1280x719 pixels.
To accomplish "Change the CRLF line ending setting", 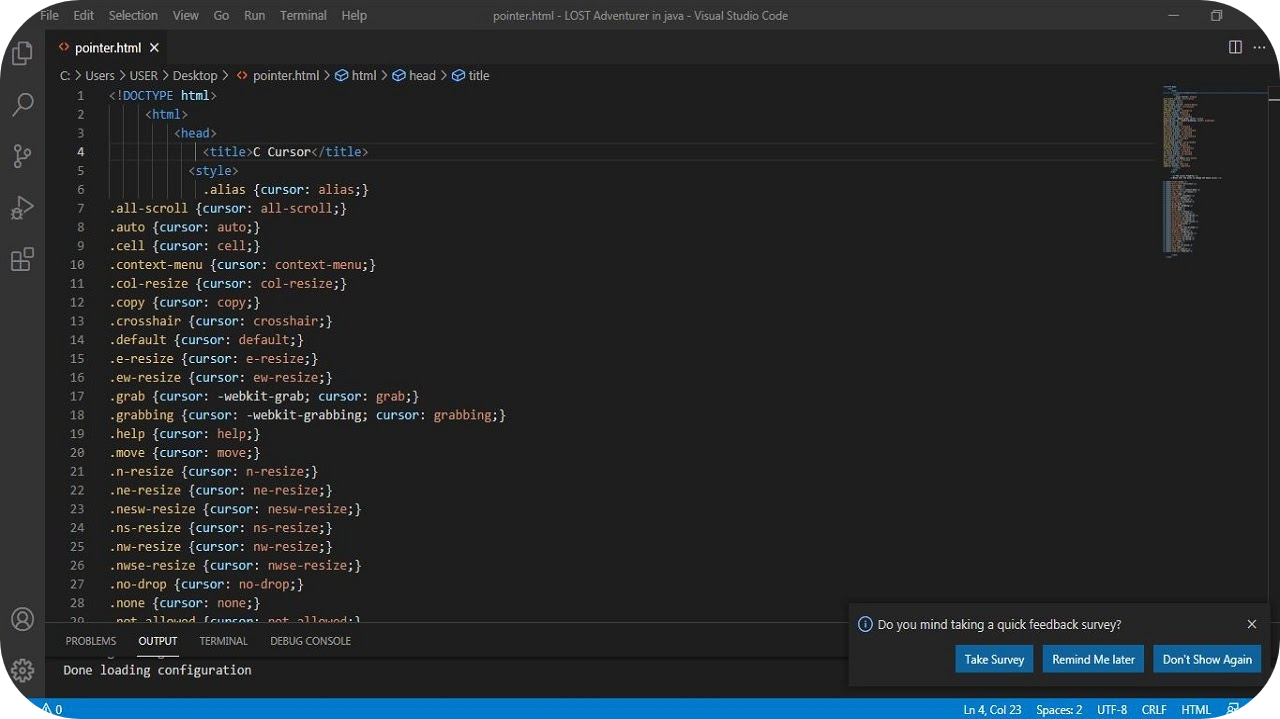I will [1153, 709].
